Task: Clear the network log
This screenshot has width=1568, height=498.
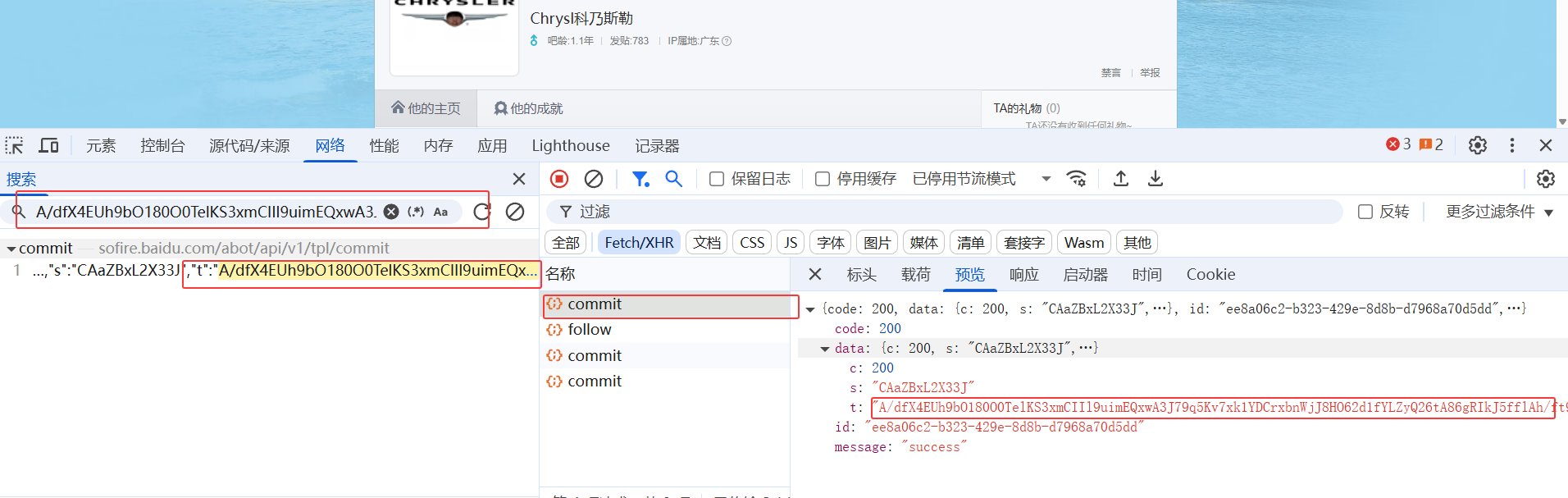Action: [594, 179]
